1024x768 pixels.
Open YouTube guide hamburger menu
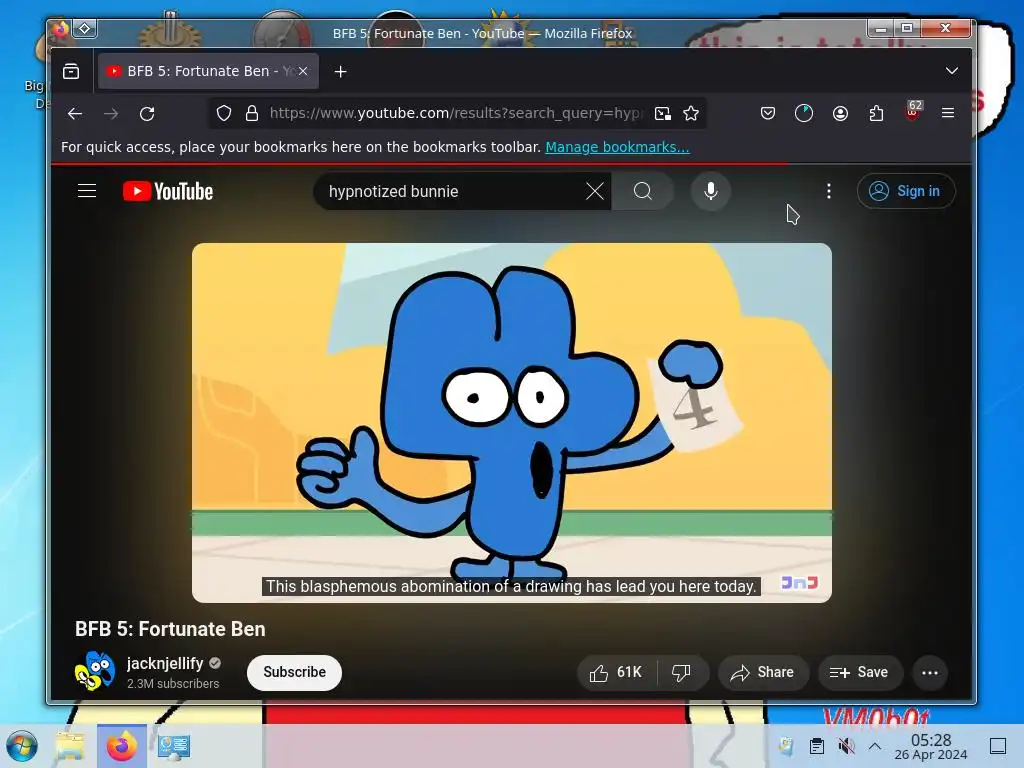(x=87, y=191)
